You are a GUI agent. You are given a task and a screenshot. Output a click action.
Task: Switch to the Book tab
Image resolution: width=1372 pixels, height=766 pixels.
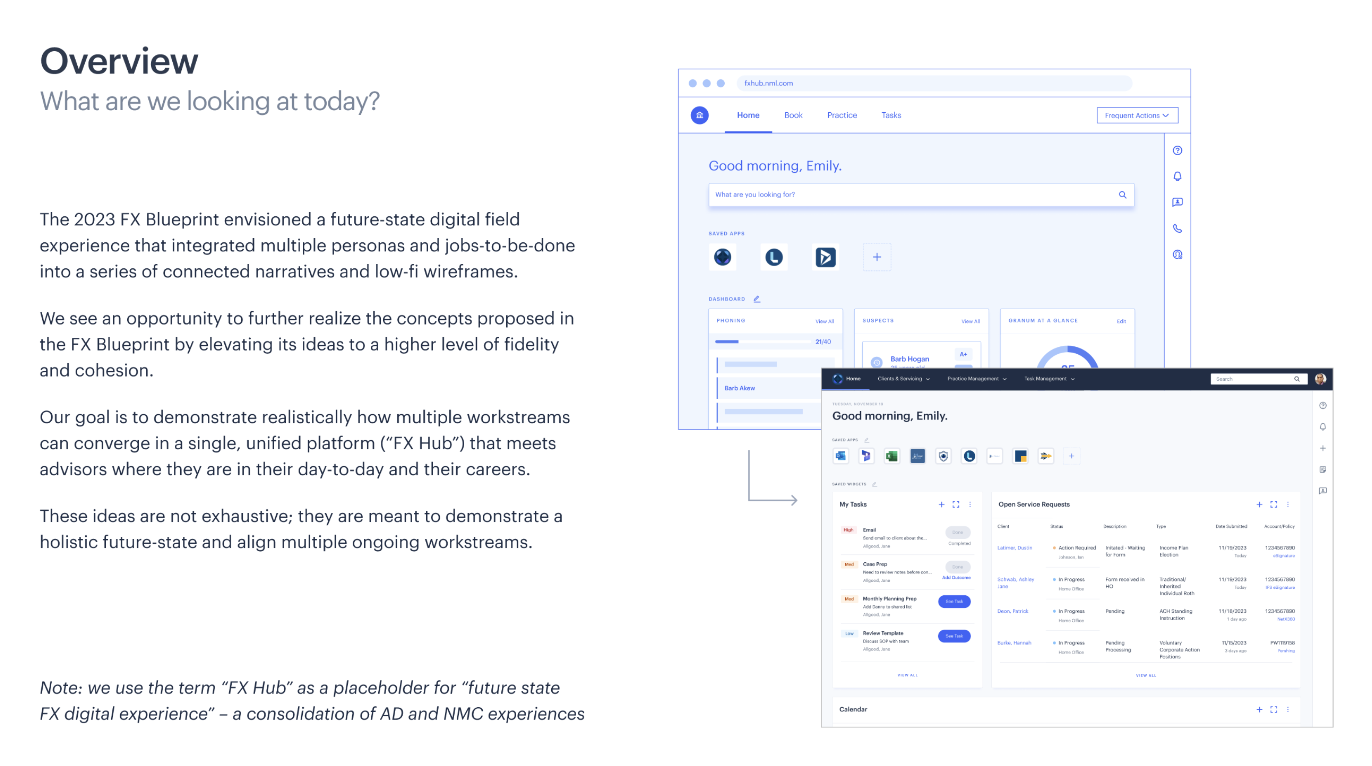[x=793, y=115]
